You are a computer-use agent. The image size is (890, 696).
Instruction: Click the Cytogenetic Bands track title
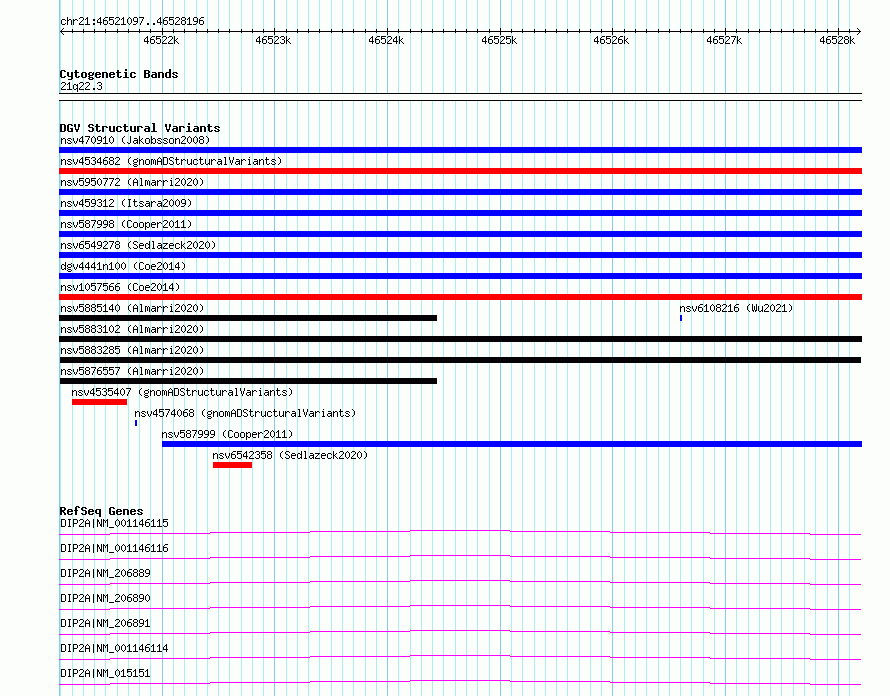(119, 74)
